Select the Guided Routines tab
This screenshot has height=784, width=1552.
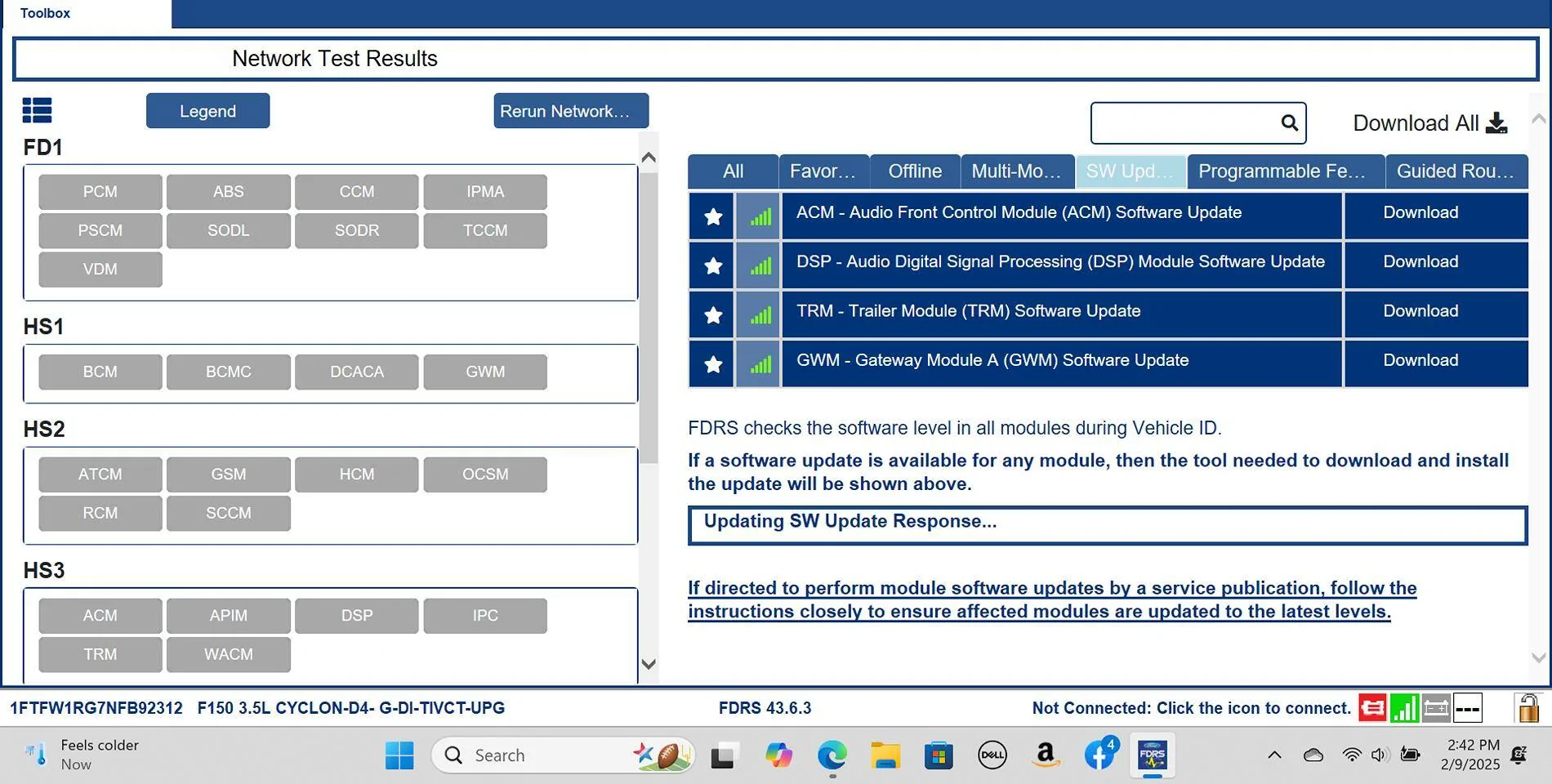click(x=1456, y=171)
